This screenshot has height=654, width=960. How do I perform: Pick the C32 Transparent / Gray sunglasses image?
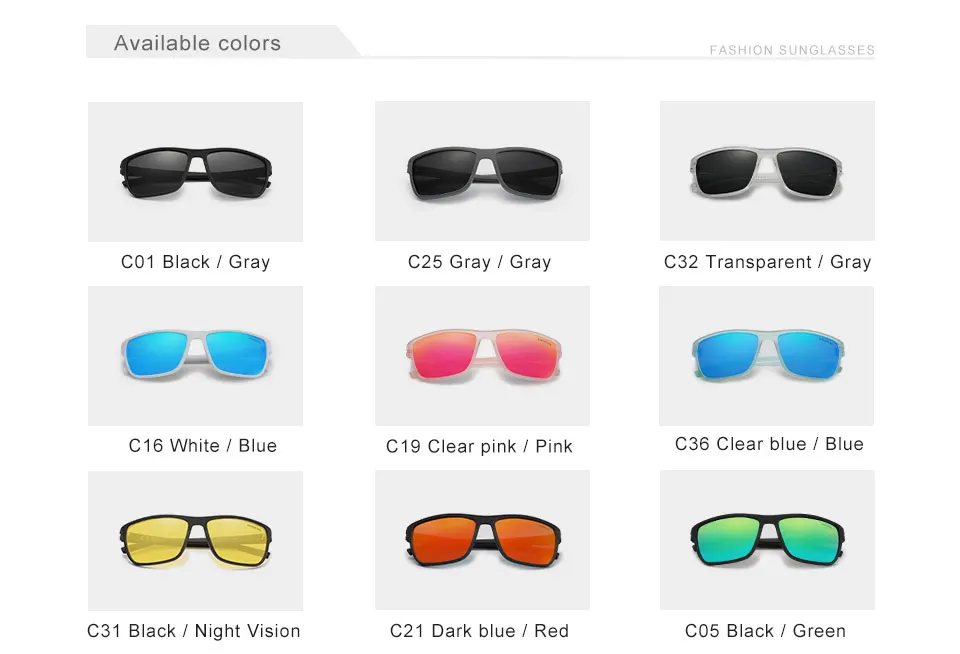[x=767, y=171]
